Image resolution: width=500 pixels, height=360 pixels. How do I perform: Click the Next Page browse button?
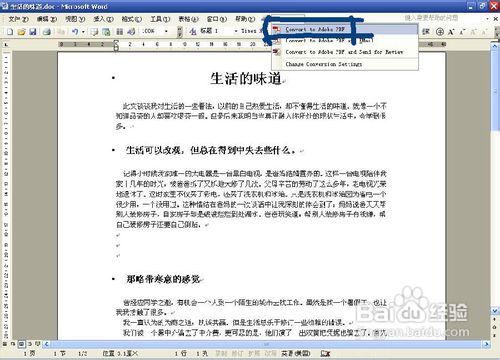(495, 335)
